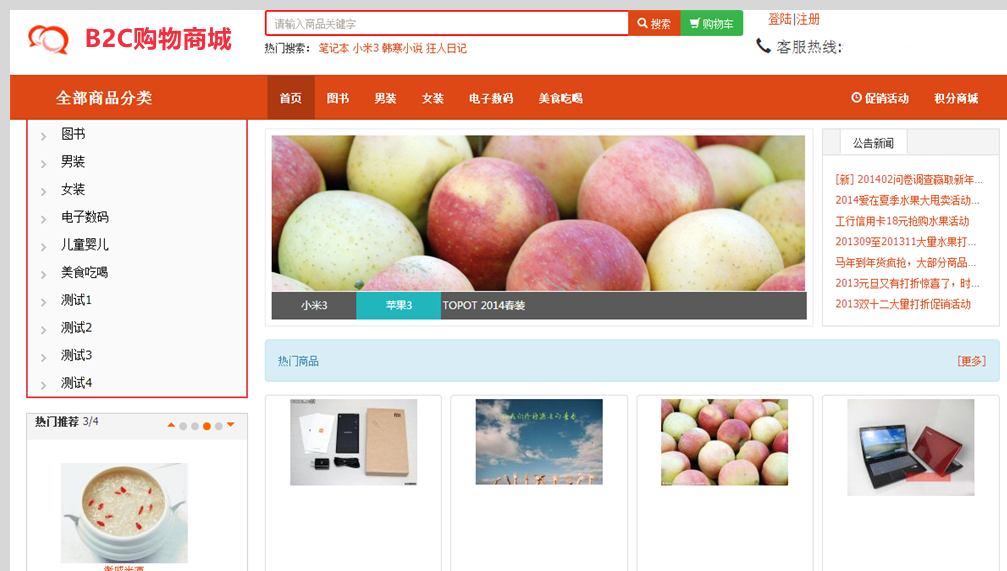Click the 登陆 login link
This screenshot has height=571, width=1007.
point(780,19)
